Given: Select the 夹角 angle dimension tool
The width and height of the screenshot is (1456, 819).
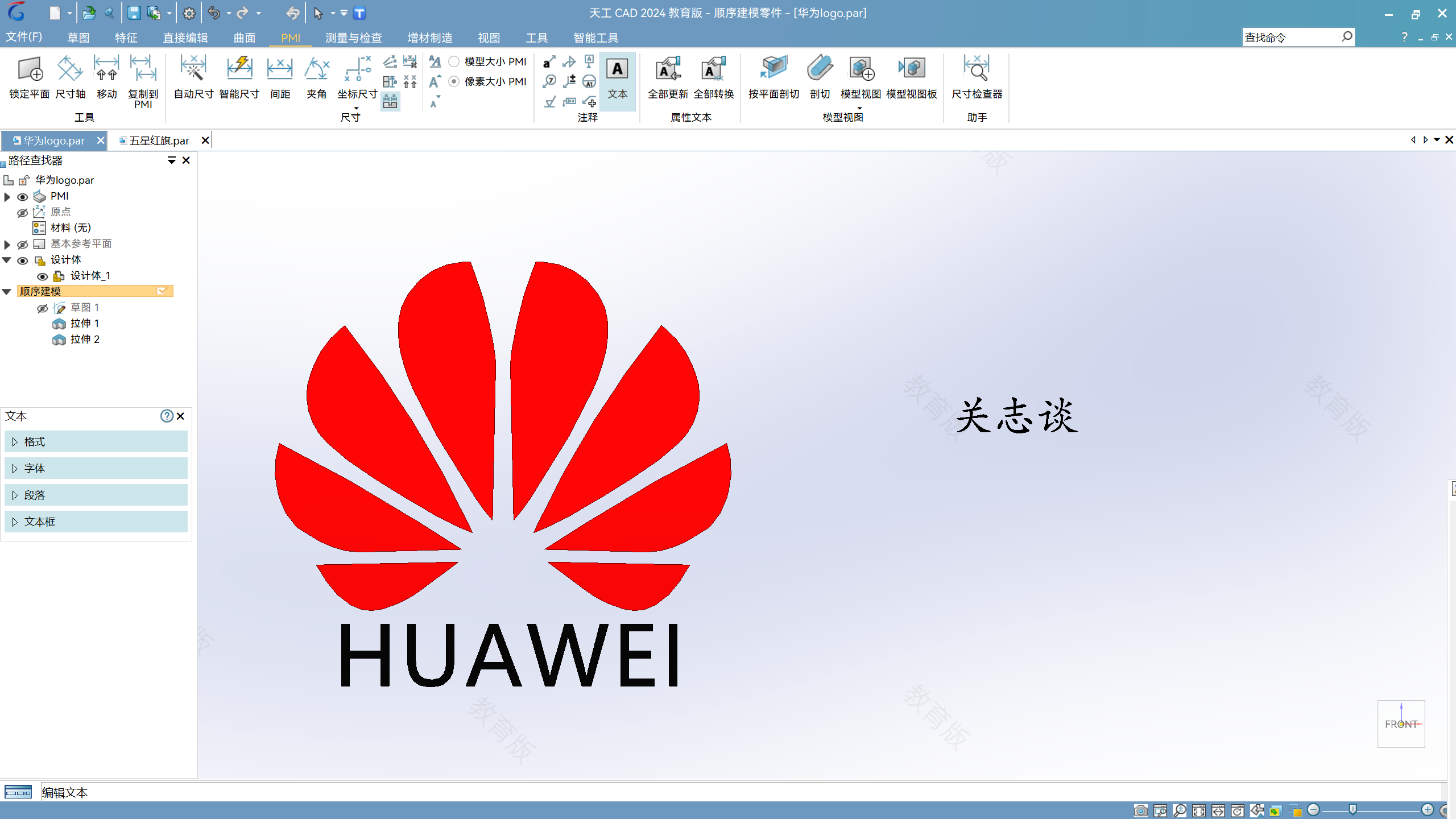Looking at the screenshot, I should (x=316, y=77).
